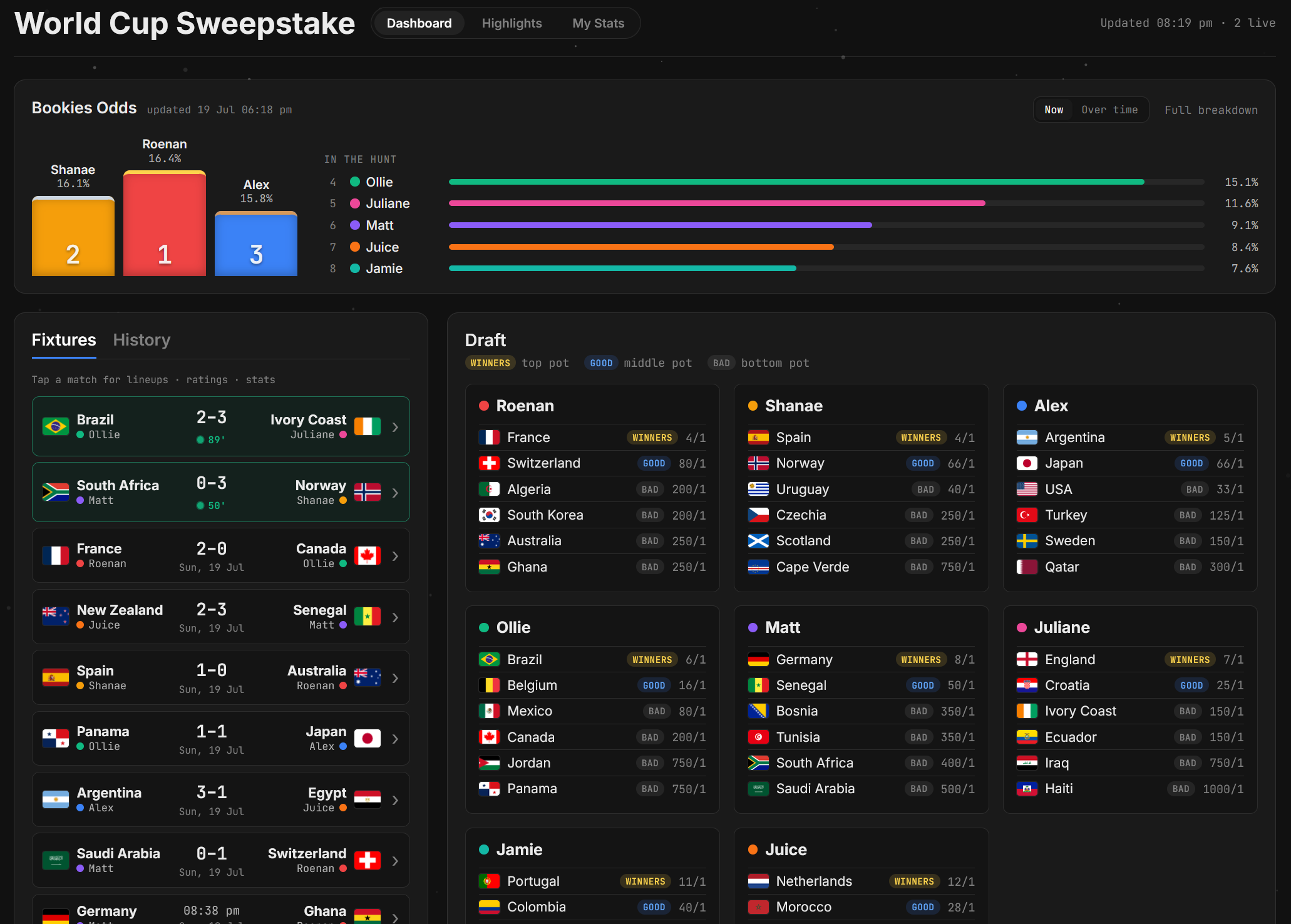Click the Japan flag in Alex's draft

[x=1027, y=463]
